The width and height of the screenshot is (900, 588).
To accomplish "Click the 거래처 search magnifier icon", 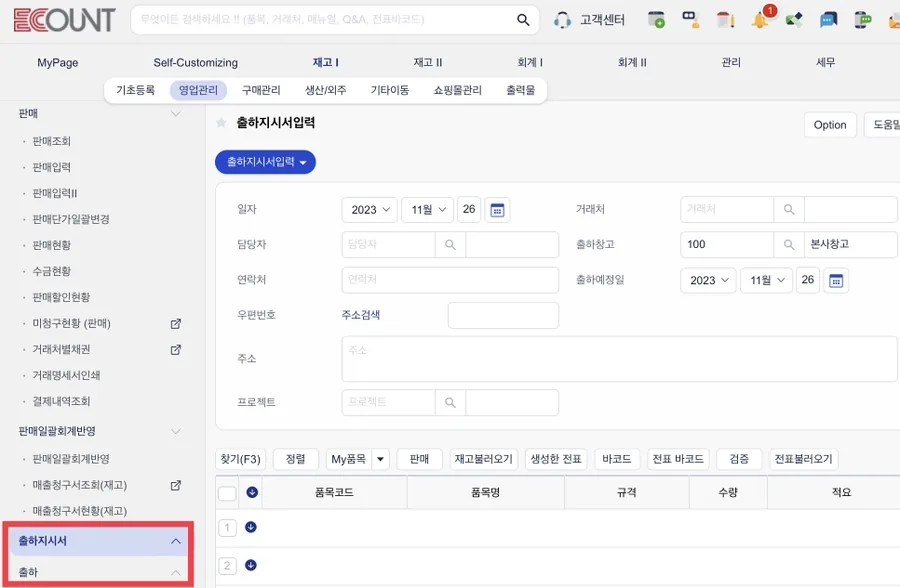I will coord(789,210).
